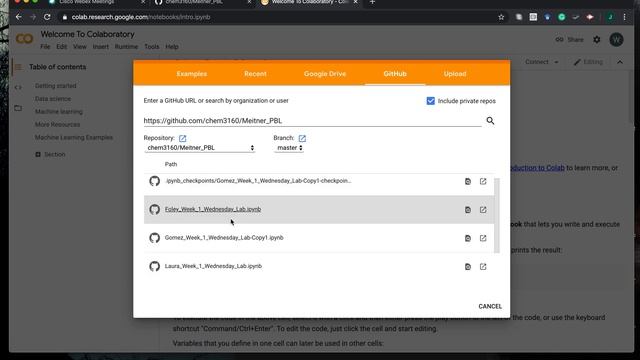The height and width of the screenshot is (360, 640).
Task: Open Laura_Week_1_Wednesday_Lab.ipynb
Action: coord(213,266)
